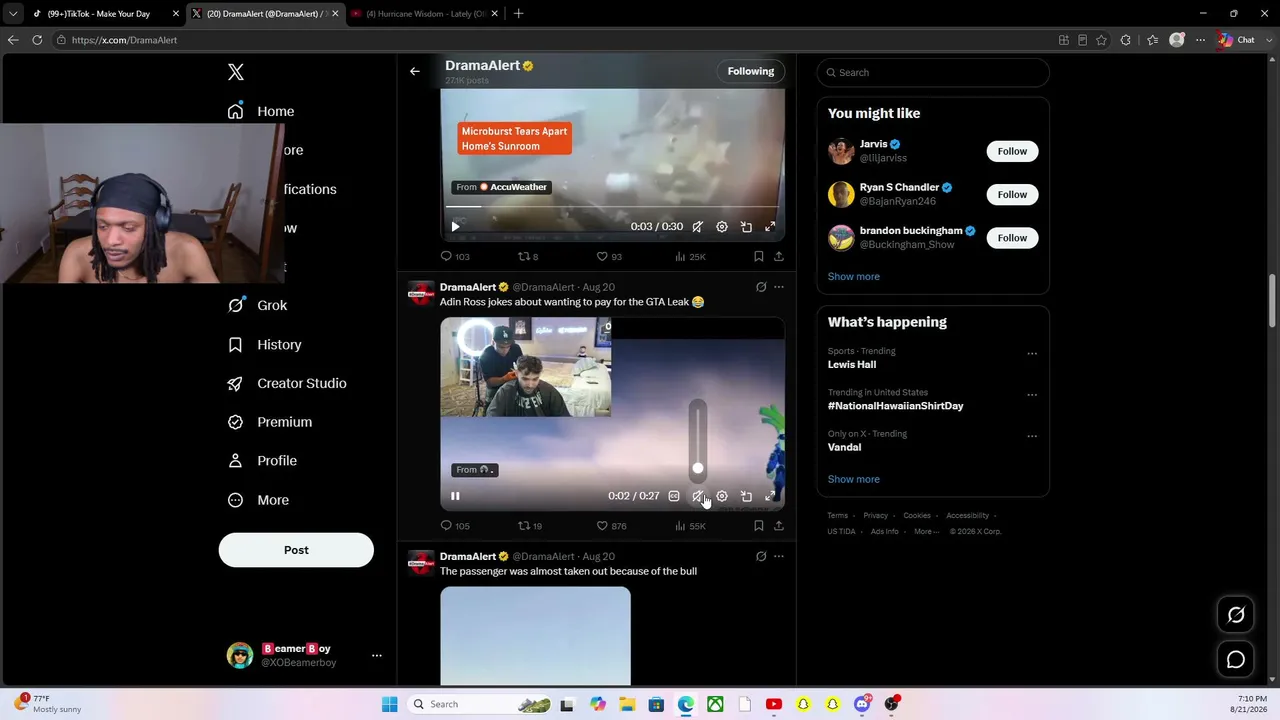Open more options on the bull passenger post
The image size is (1280, 720).
(779, 556)
